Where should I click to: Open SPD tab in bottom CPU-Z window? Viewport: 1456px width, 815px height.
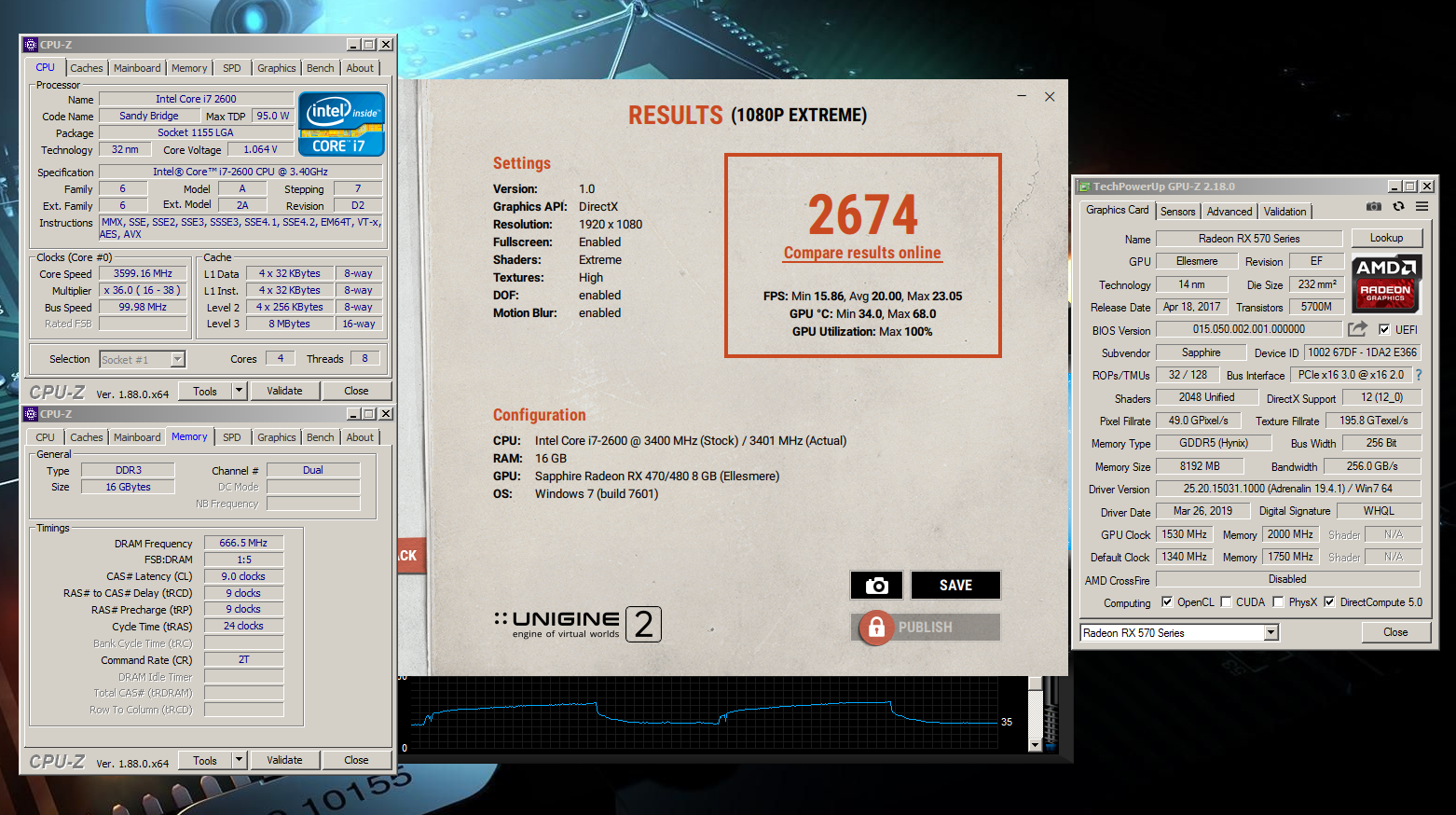click(232, 437)
